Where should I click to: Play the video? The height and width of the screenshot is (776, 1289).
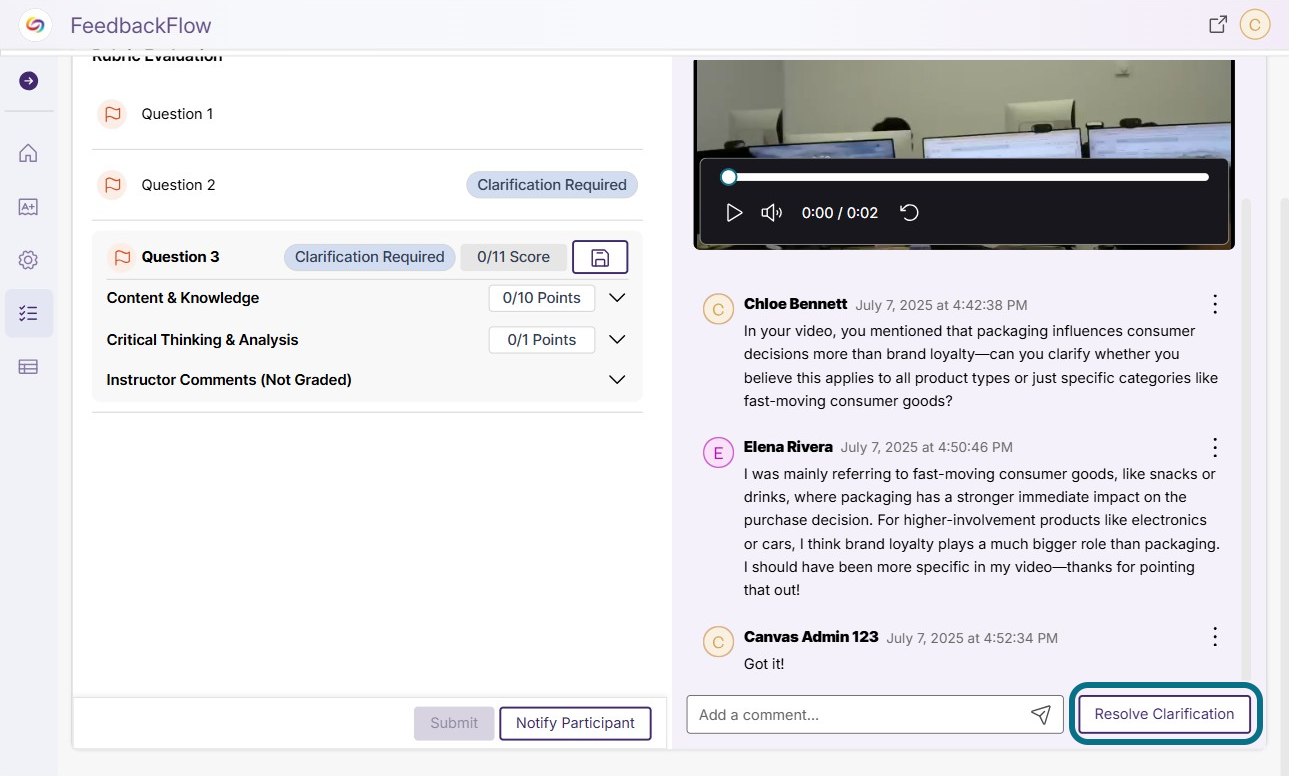[734, 213]
